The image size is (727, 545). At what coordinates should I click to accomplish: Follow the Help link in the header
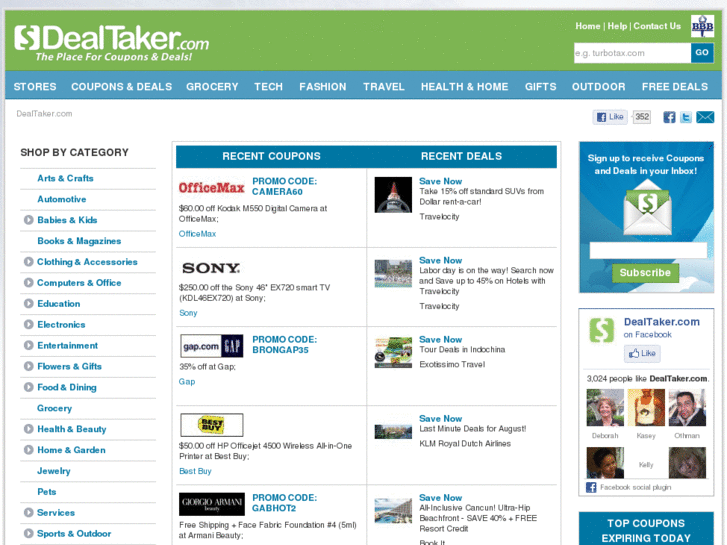click(617, 26)
